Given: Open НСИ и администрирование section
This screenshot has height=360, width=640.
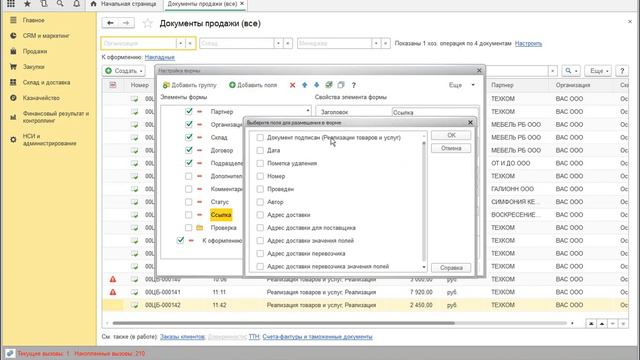Looking at the screenshot, I should coord(49,140).
